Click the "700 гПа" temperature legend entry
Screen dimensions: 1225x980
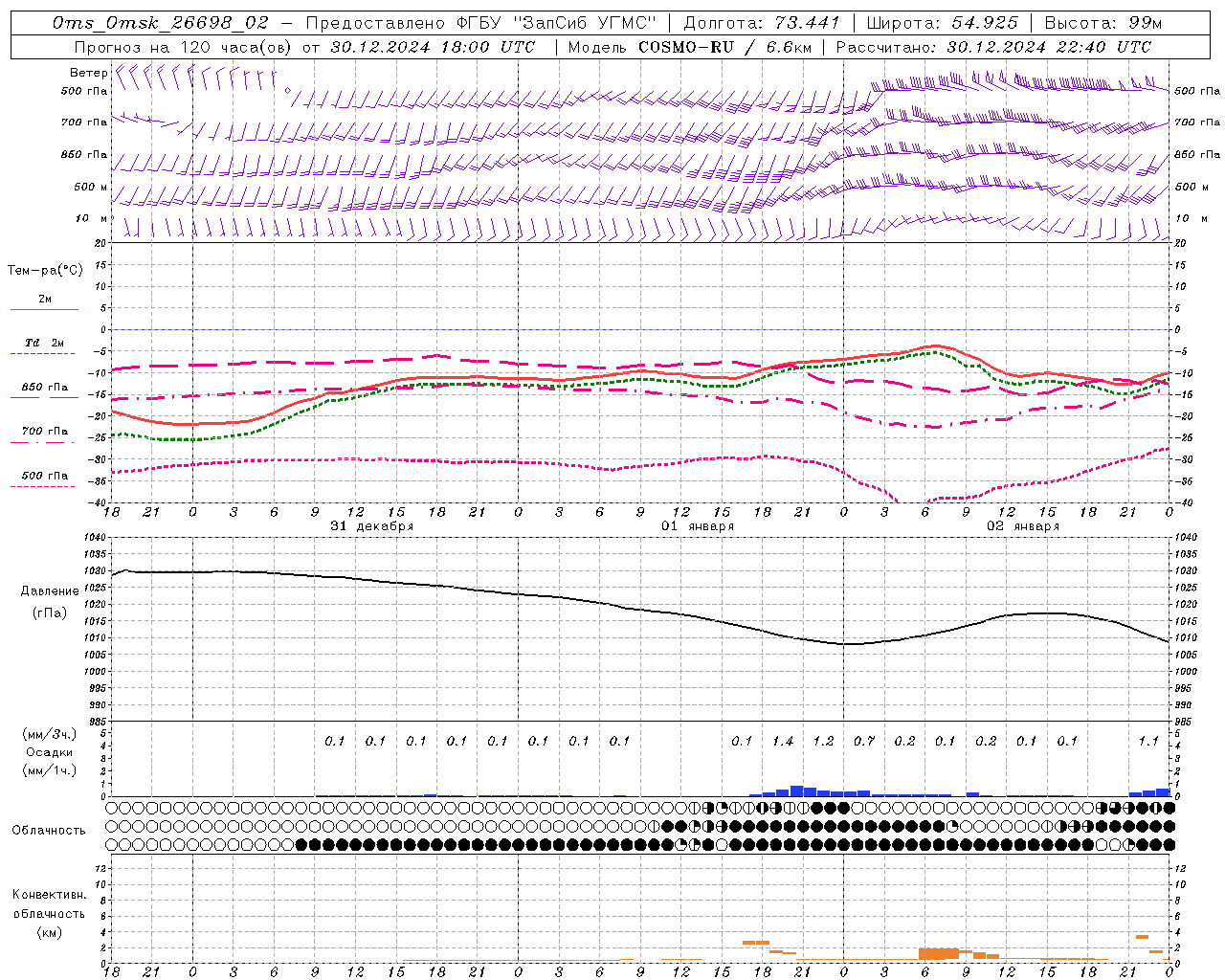pyautogui.click(x=45, y=432)
